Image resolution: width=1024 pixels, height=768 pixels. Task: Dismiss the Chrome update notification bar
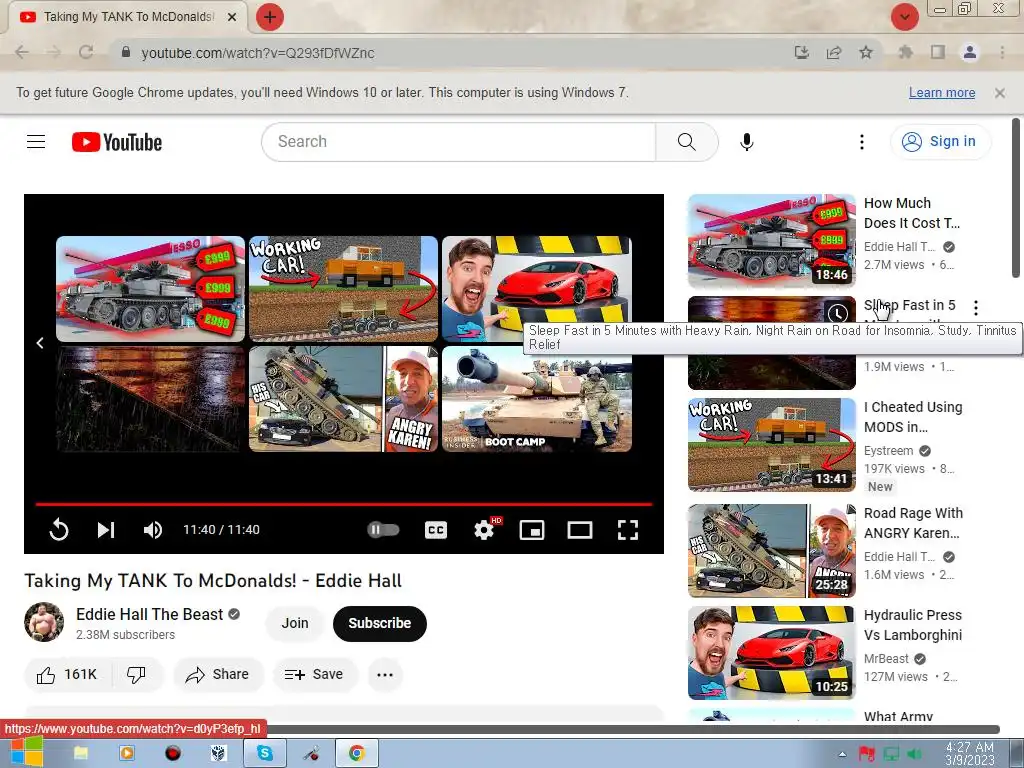999,93
